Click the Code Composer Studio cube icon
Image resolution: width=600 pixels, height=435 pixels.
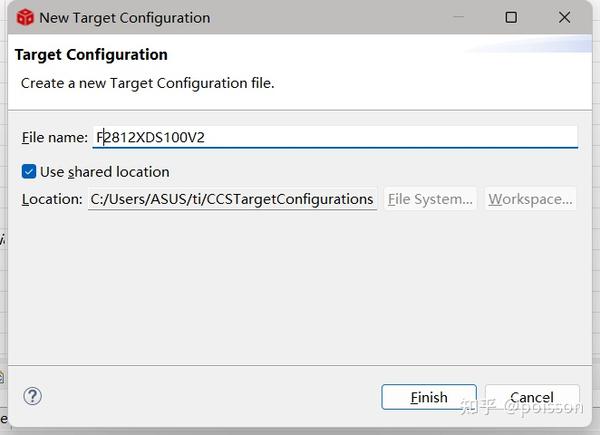pyautogui.click(x=25, y=18)
